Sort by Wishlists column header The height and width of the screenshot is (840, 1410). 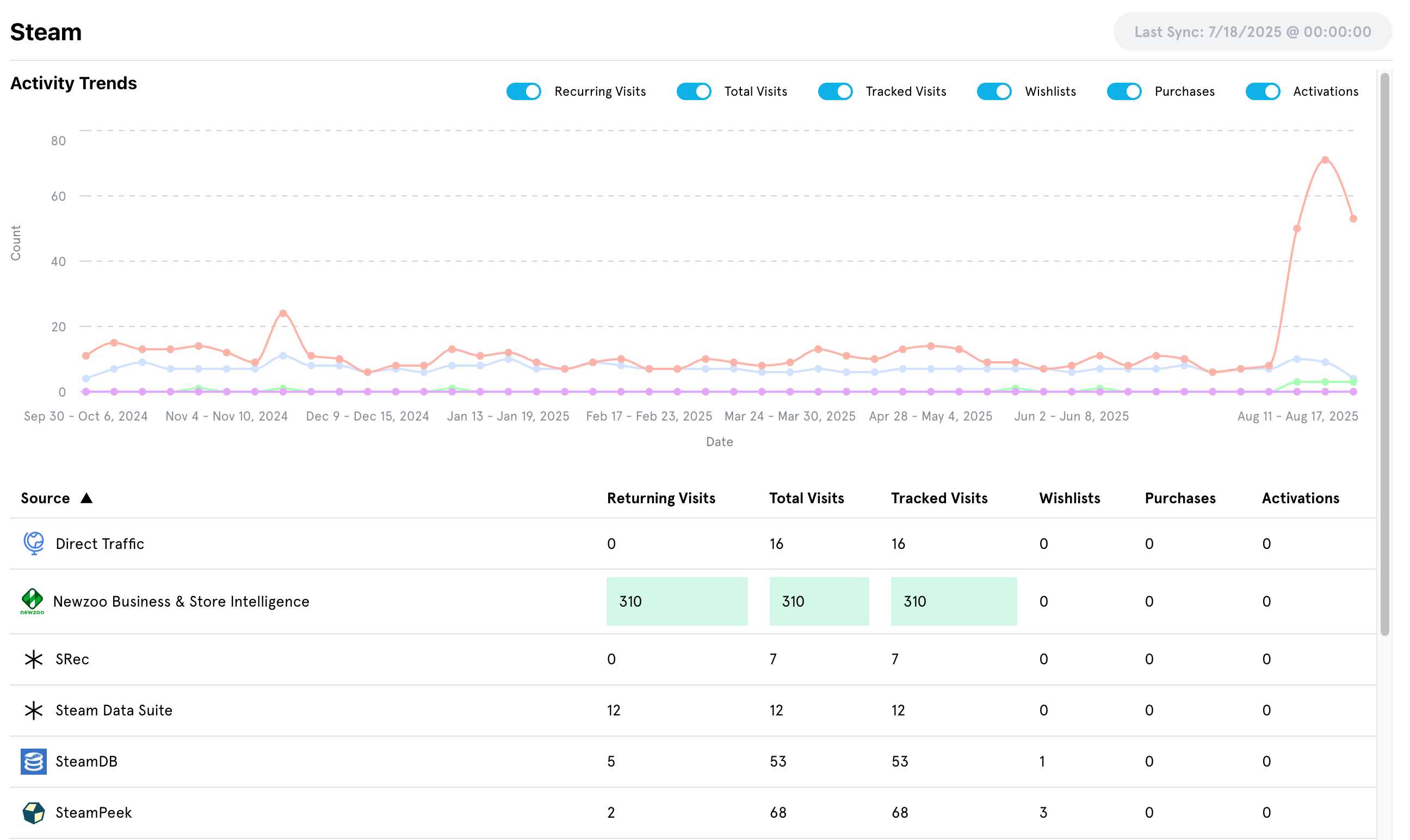(1069, 498)
